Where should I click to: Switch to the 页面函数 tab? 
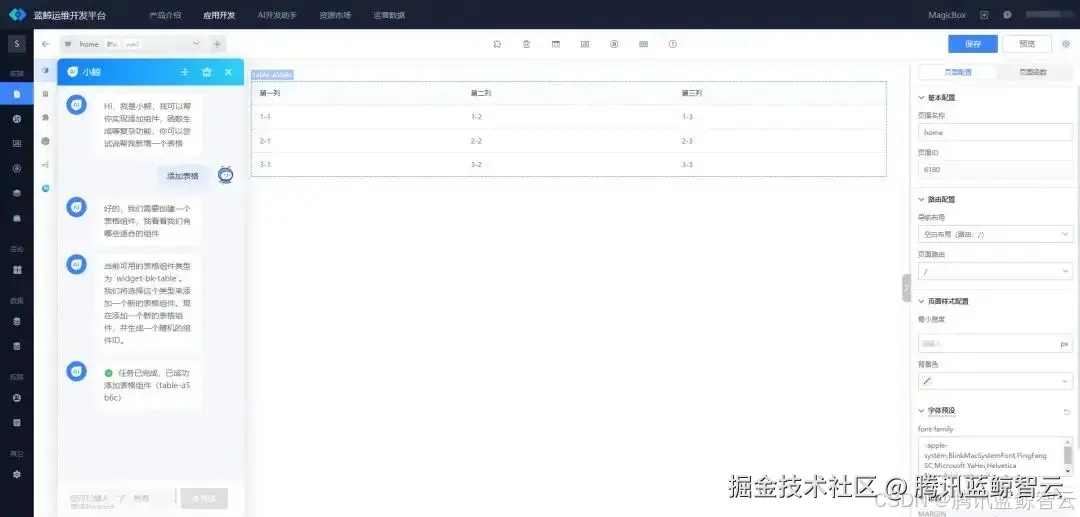pyautogui.click(x=1033, y=72)
